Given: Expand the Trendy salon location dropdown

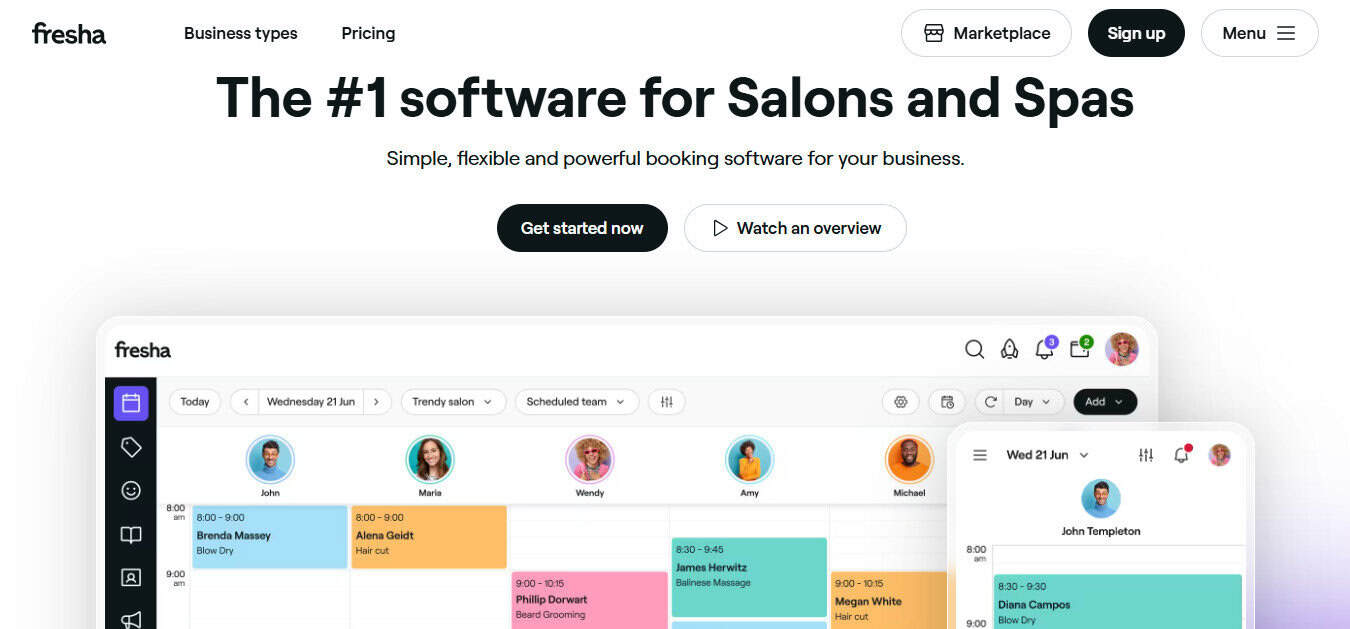Looking at the screenshot, I should [452, 402].
